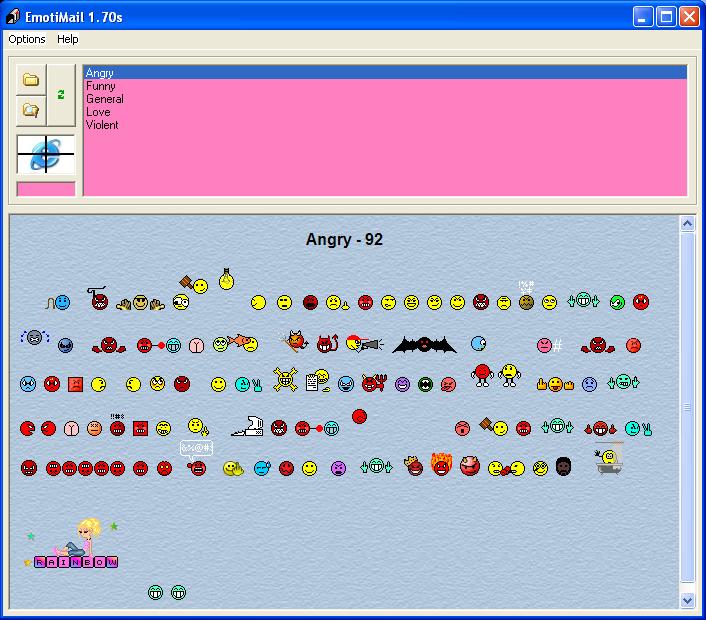The image size is (706, 620).
Task: Click the open folder button
Action: click(x=31, y=80)
